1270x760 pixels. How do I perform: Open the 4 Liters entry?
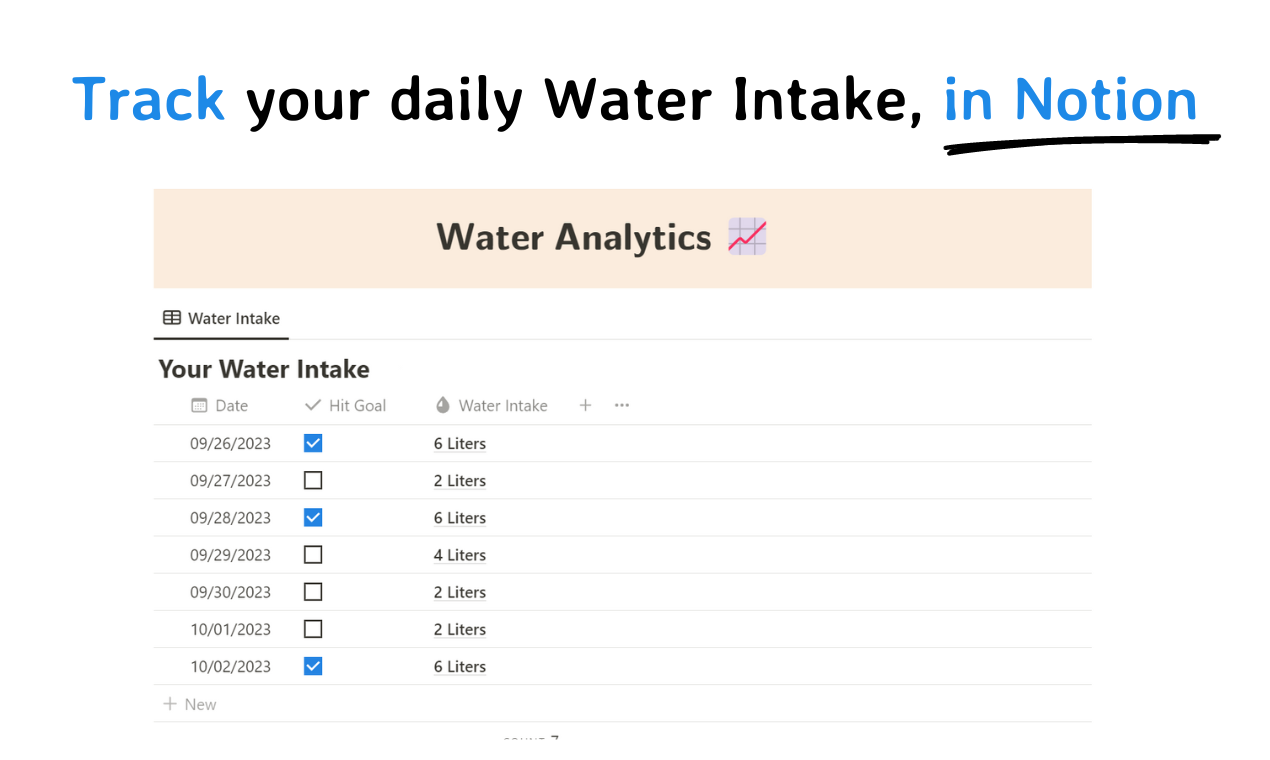pyautogui.click(x=460, y=555)
